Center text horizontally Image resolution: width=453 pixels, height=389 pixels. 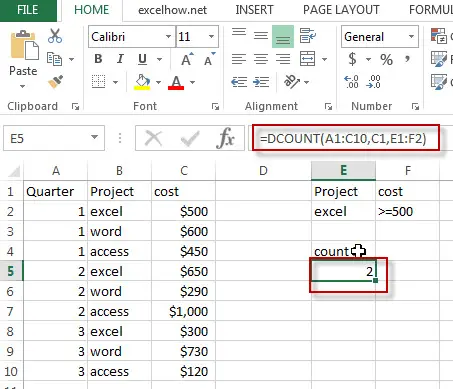click(261, 59)
